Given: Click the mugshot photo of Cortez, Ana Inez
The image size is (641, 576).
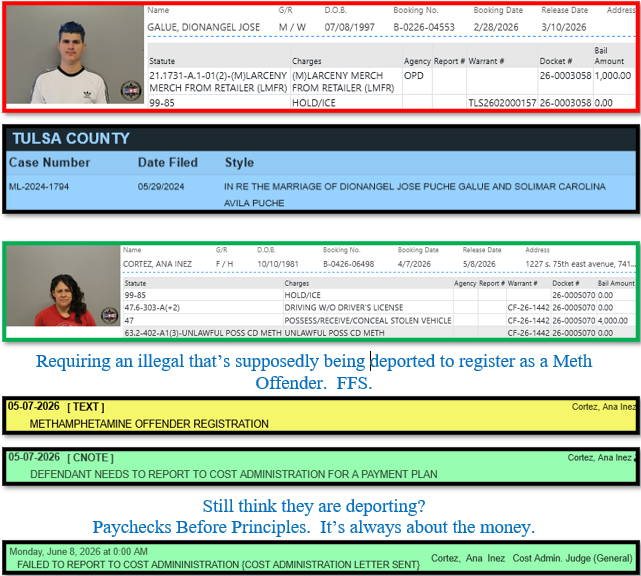Looking at the screenshot, I should [x=63, y=286].
